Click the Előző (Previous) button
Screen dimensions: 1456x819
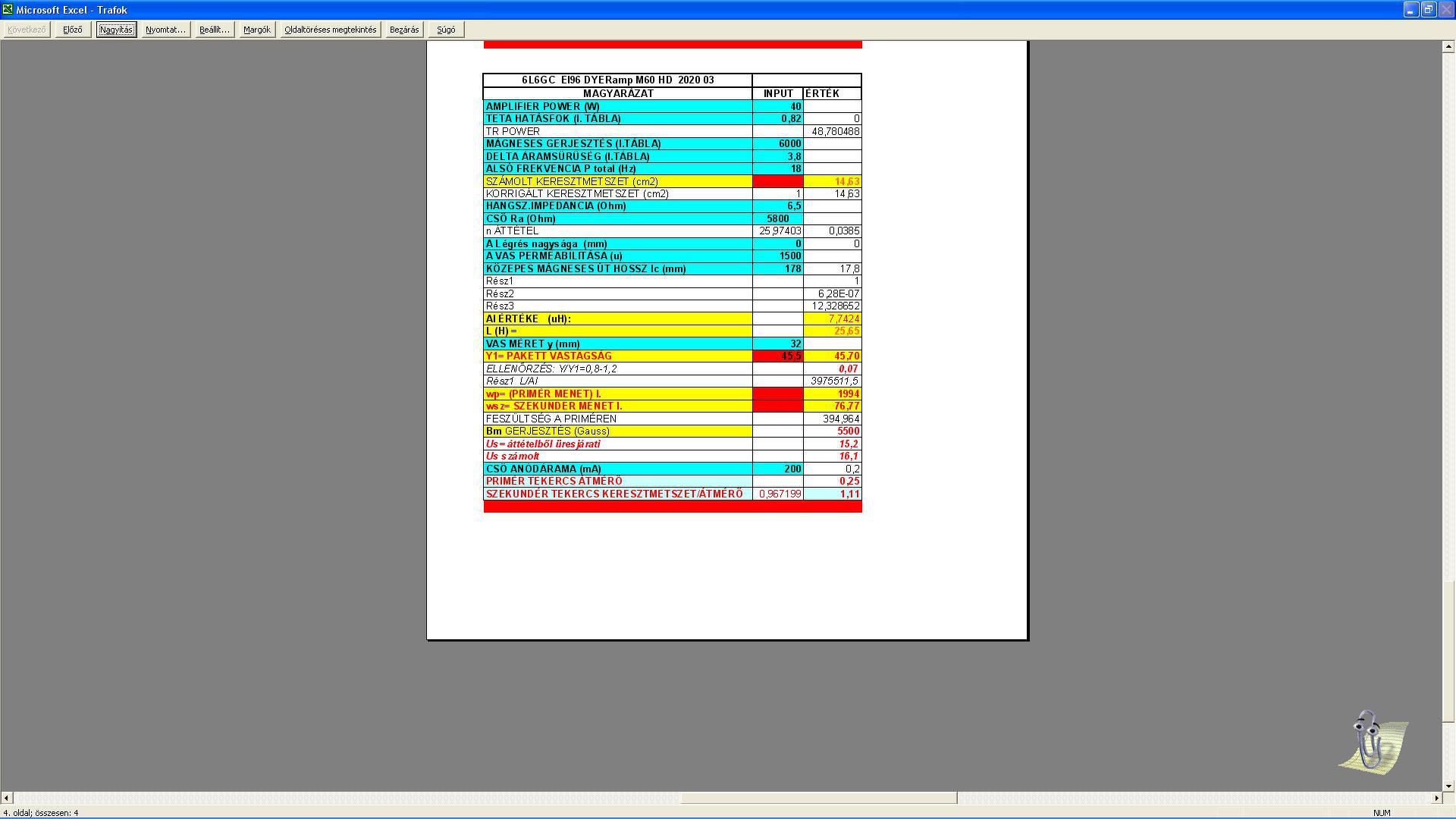click(73, 30)
